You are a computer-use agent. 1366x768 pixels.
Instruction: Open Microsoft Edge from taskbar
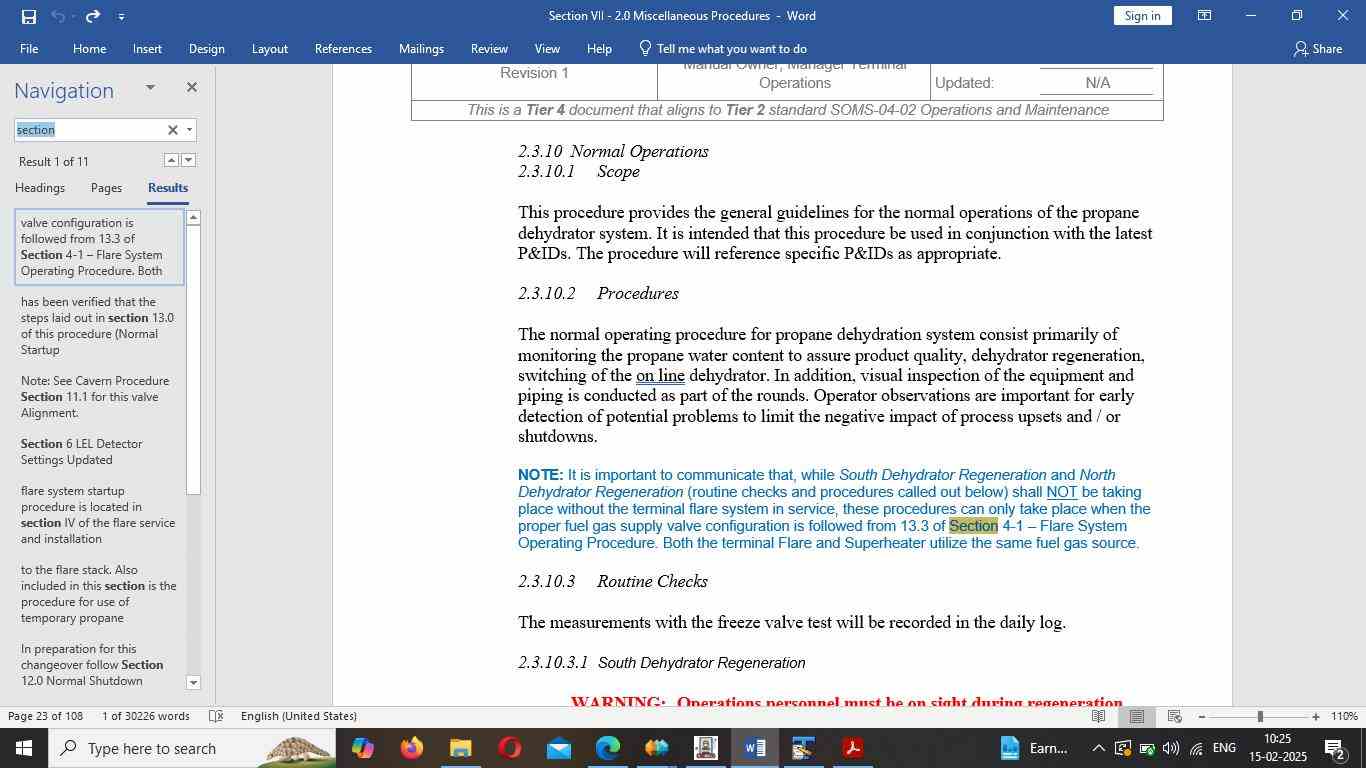[608, 748]
